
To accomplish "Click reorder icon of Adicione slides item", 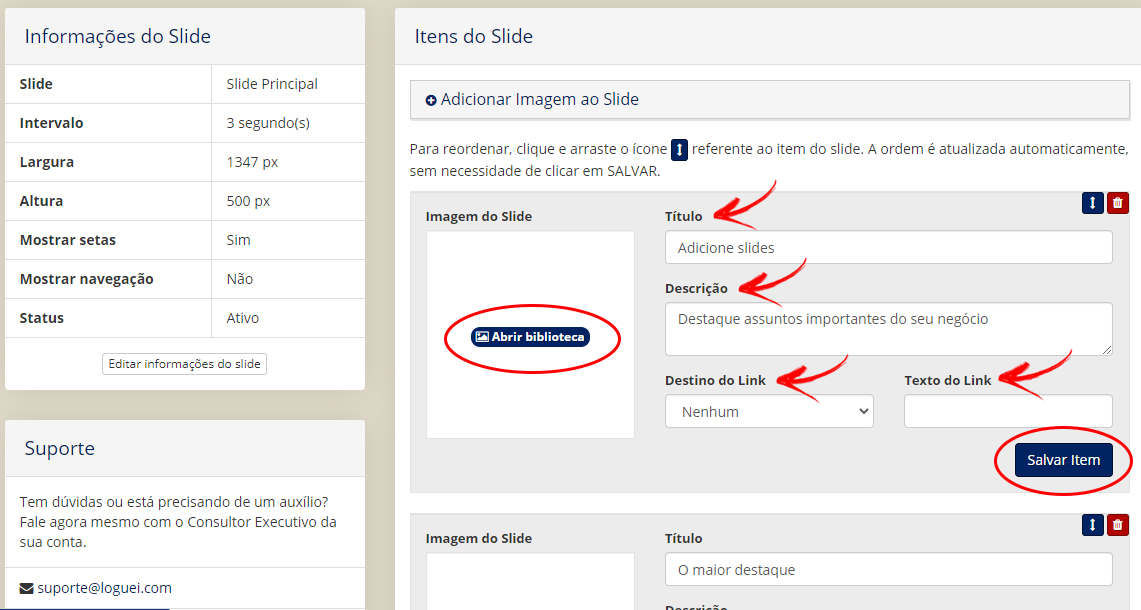I will click(1092, 202).
